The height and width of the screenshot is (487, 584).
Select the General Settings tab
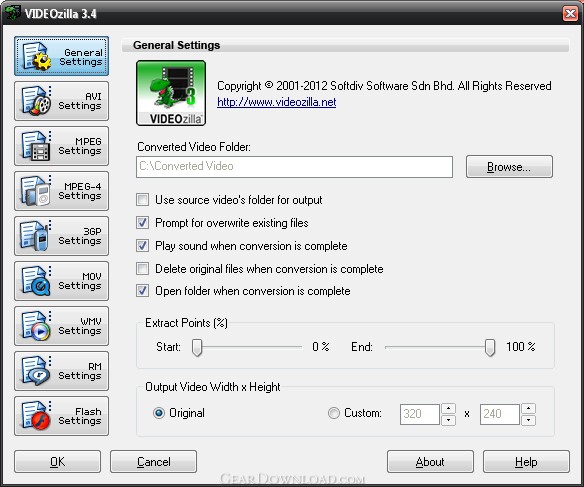(x=61, y=56)
